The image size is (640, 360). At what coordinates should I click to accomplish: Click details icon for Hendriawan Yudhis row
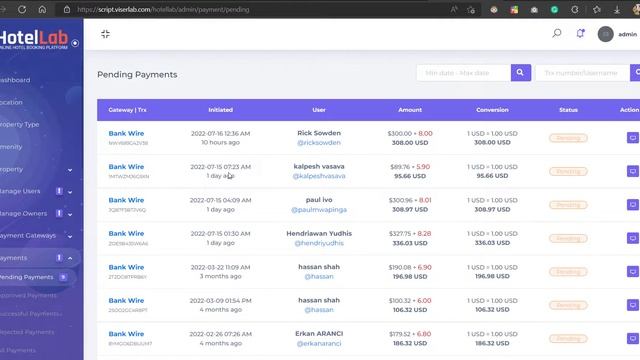(633, 238)
